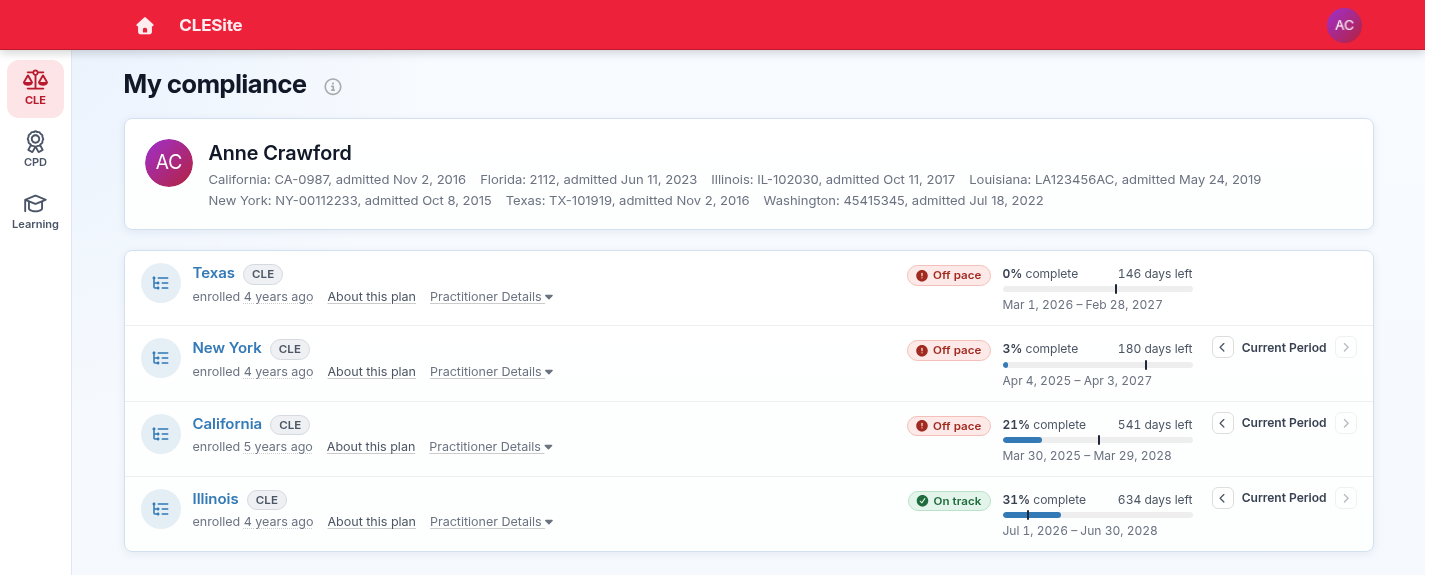Click the Off pace badge for Texas

pos(949,276)
